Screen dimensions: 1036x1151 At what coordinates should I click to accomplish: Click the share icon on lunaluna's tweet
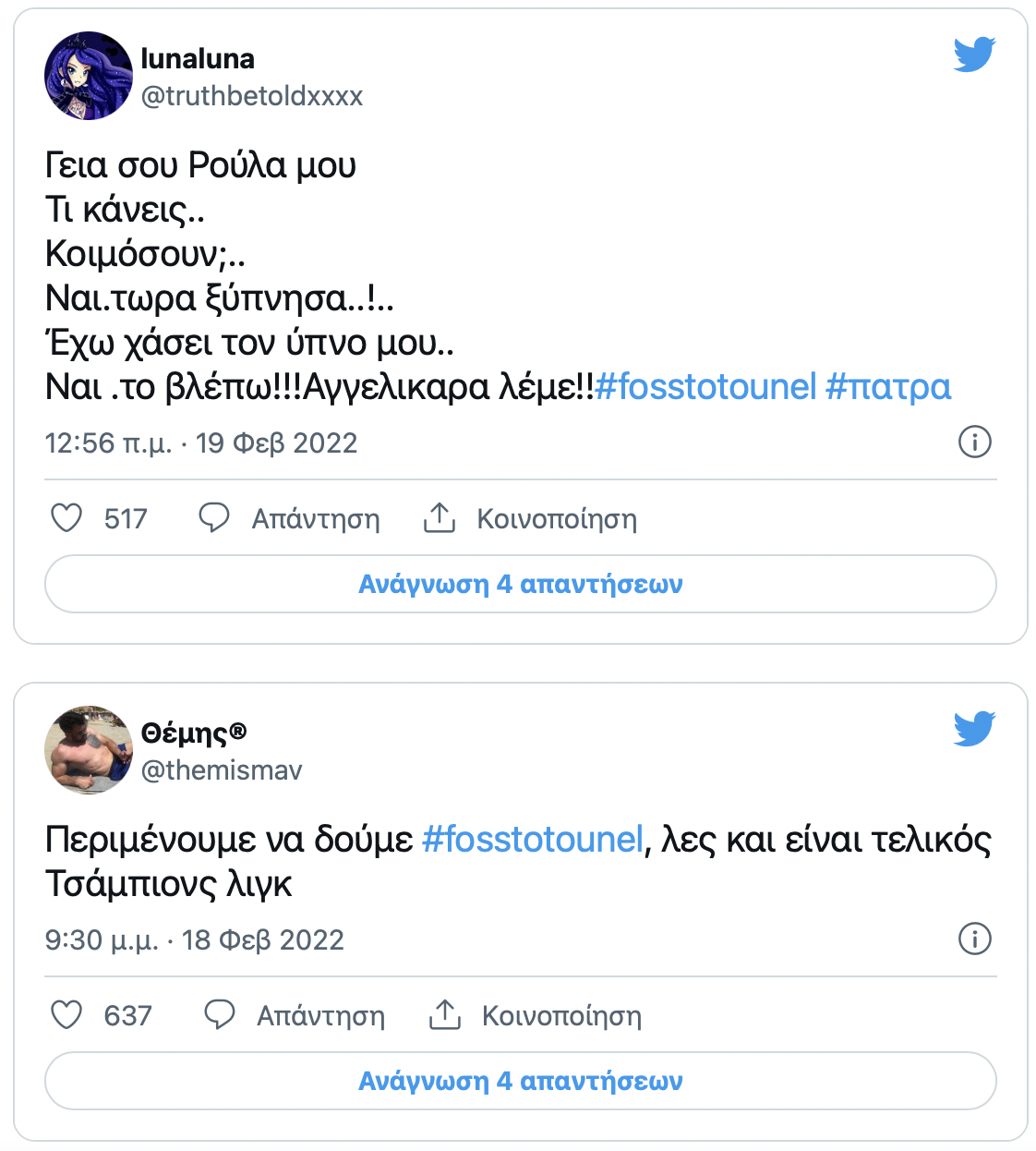441,518
